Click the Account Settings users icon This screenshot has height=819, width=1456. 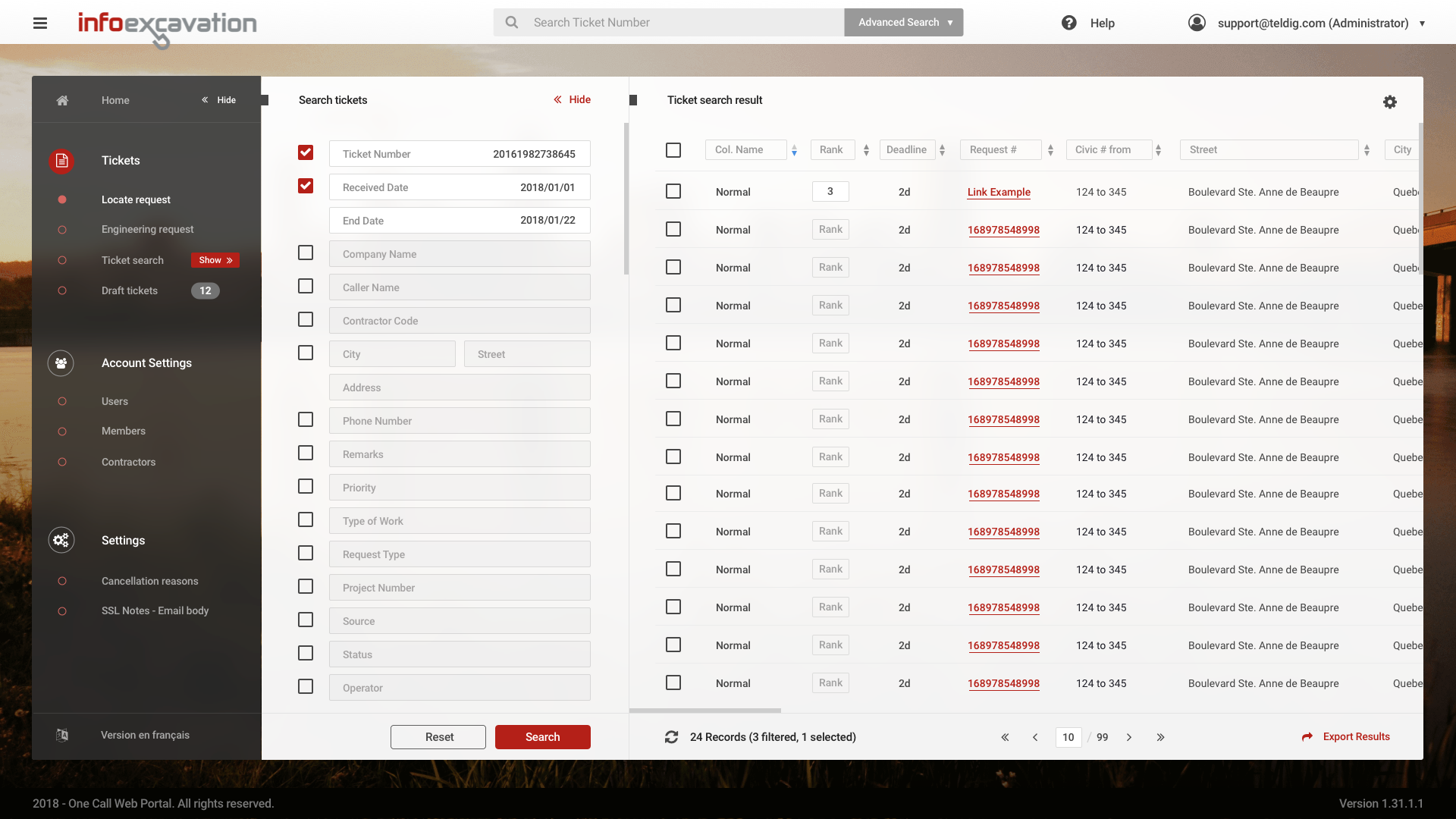[61, 363]
